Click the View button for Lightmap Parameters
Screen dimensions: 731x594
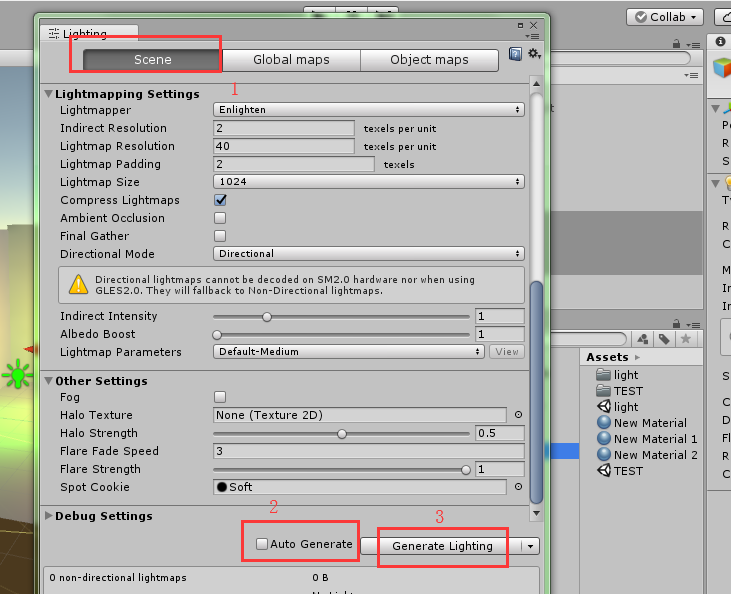click(507, 352)
